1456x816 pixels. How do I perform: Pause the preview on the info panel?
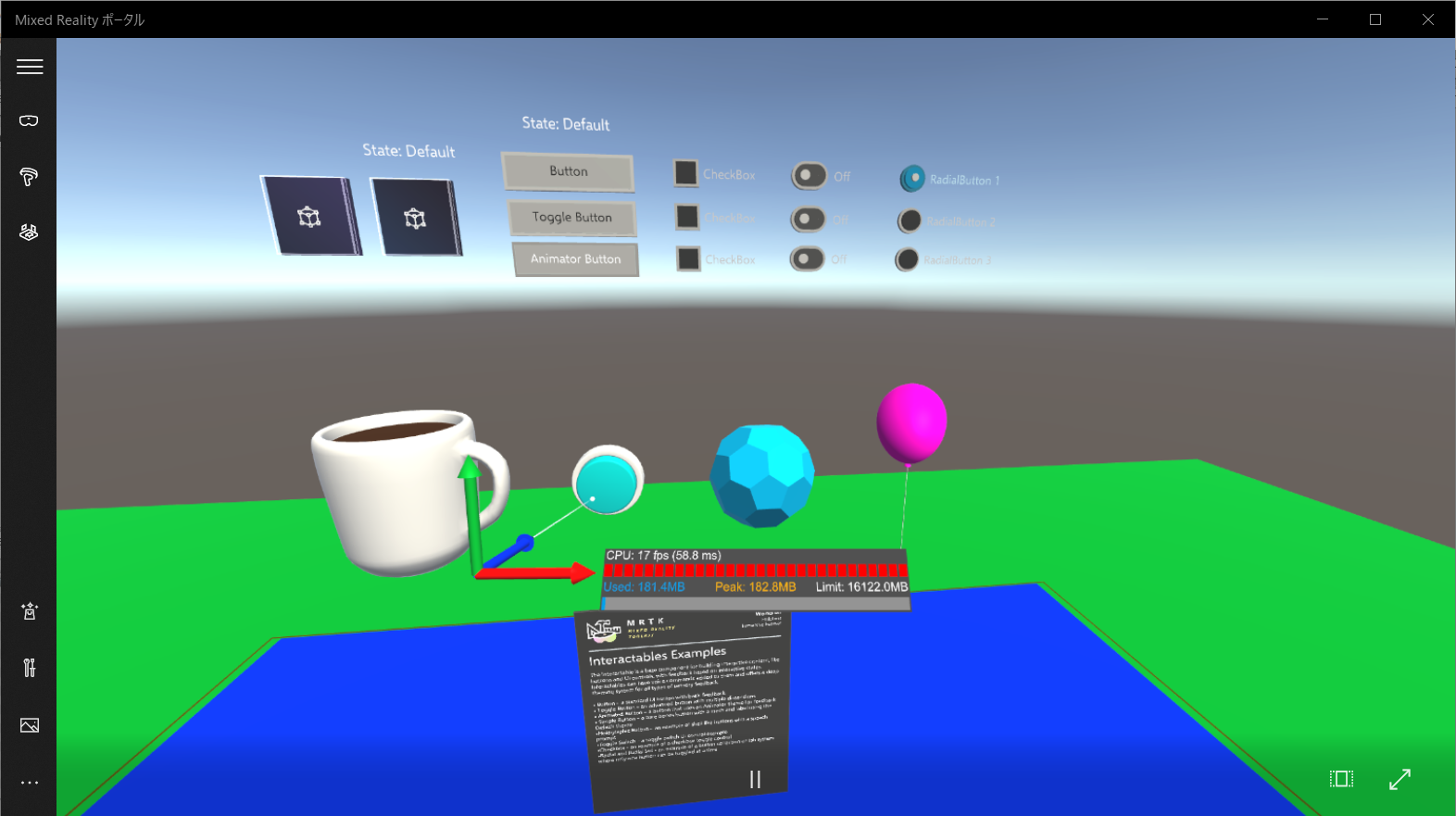(755, 780)
